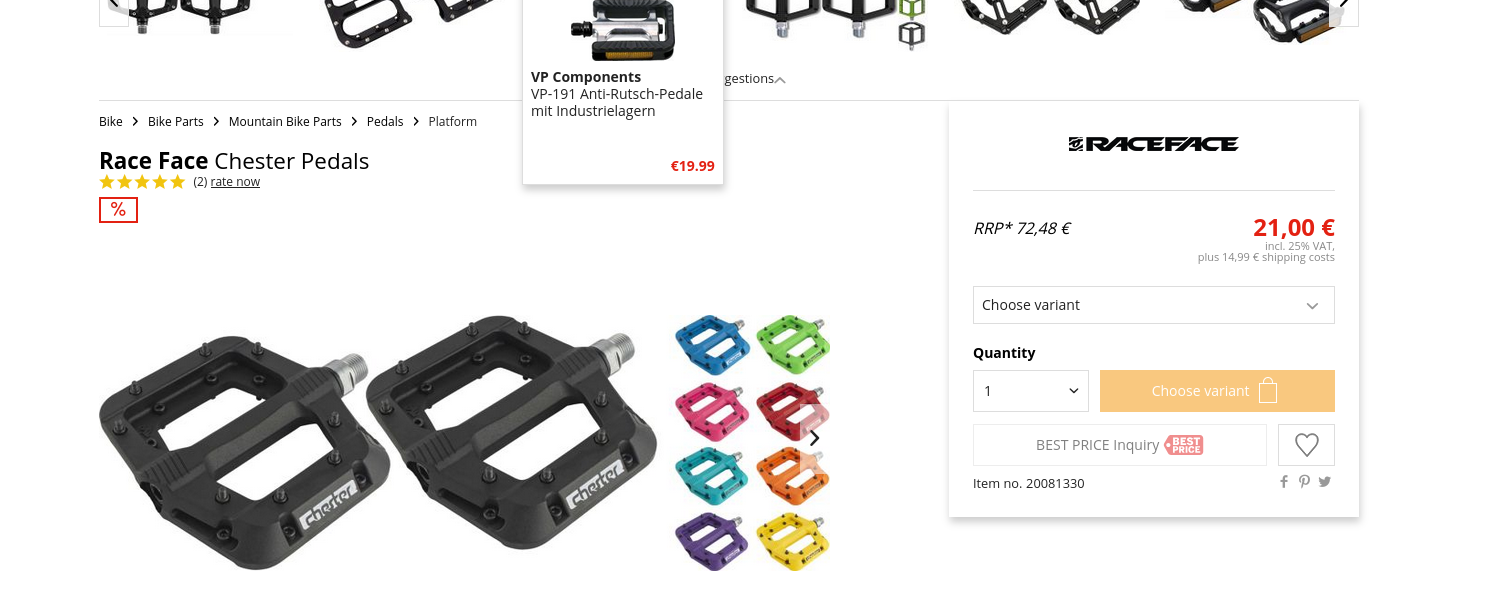1508x603 pixels.
Task: Collapse the suggestions section chevron
Action: (780, 79)
